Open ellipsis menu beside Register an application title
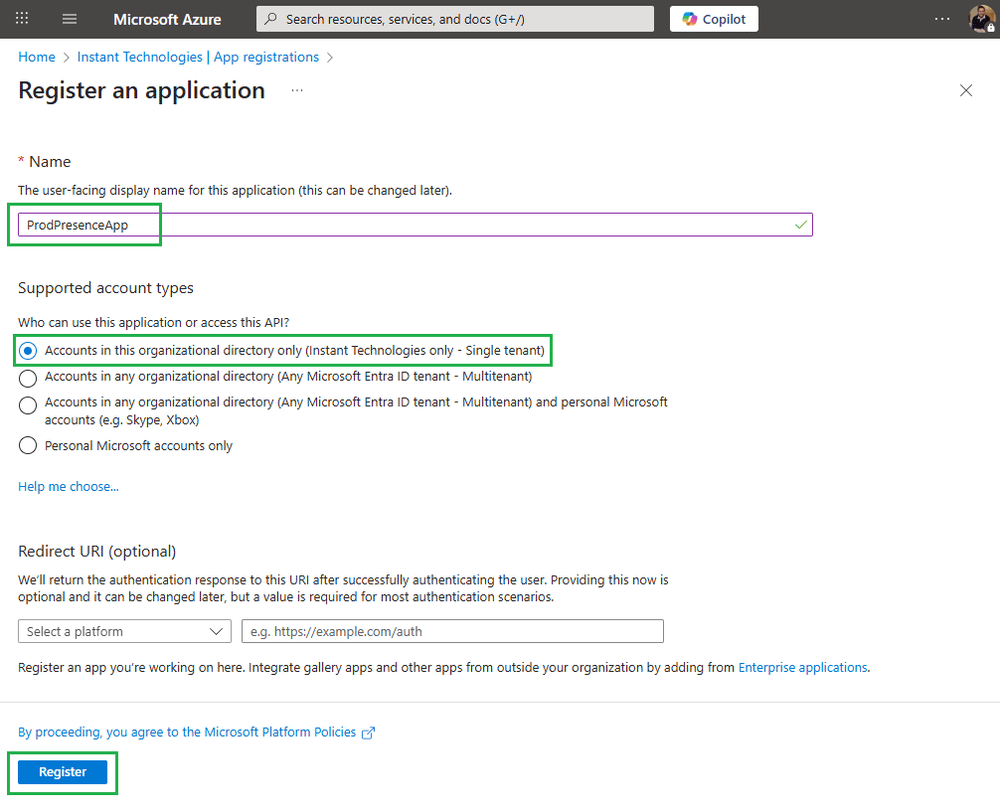 click(297, 91)
